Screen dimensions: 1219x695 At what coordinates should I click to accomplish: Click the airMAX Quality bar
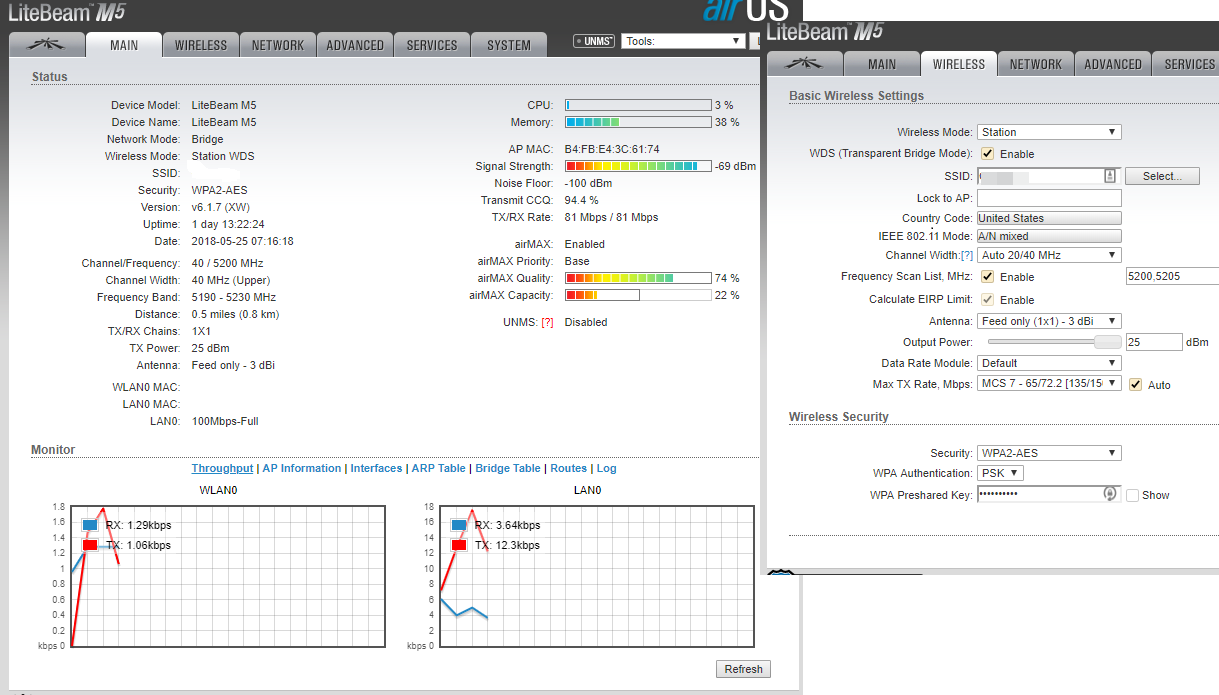[638, 278]
